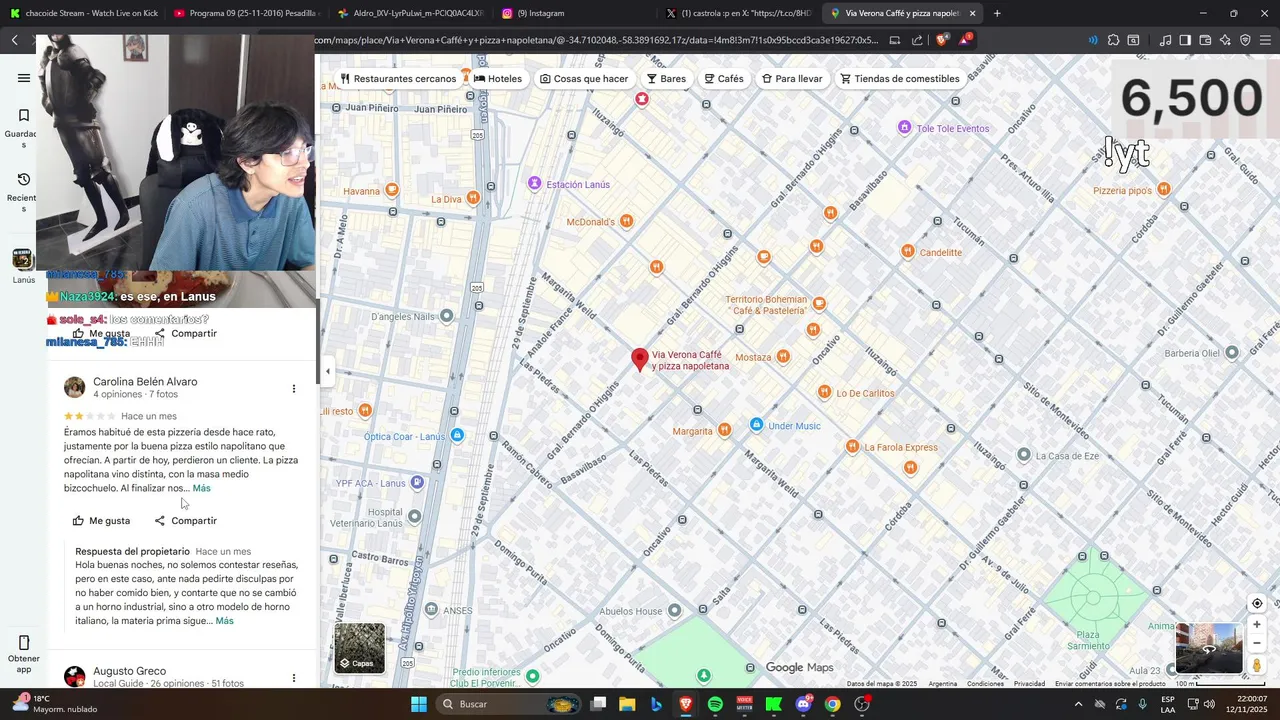Image resolution: width=1280 pixels, height=720 pixels.
Task: Open Discord from the taskbar
Action: point(803,704)
